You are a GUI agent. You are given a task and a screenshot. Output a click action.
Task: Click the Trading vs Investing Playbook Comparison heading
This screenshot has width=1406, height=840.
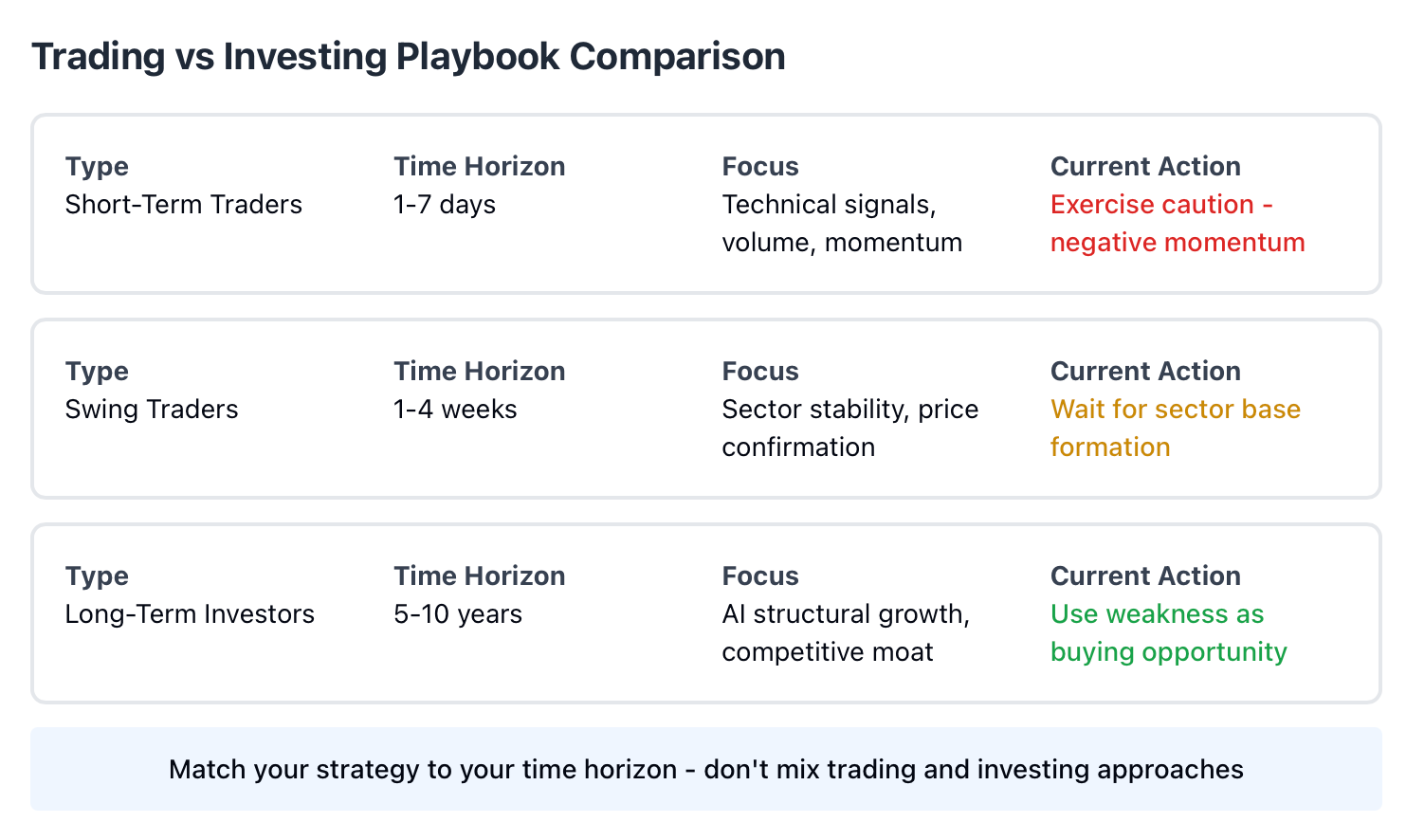tap(409, 57)
